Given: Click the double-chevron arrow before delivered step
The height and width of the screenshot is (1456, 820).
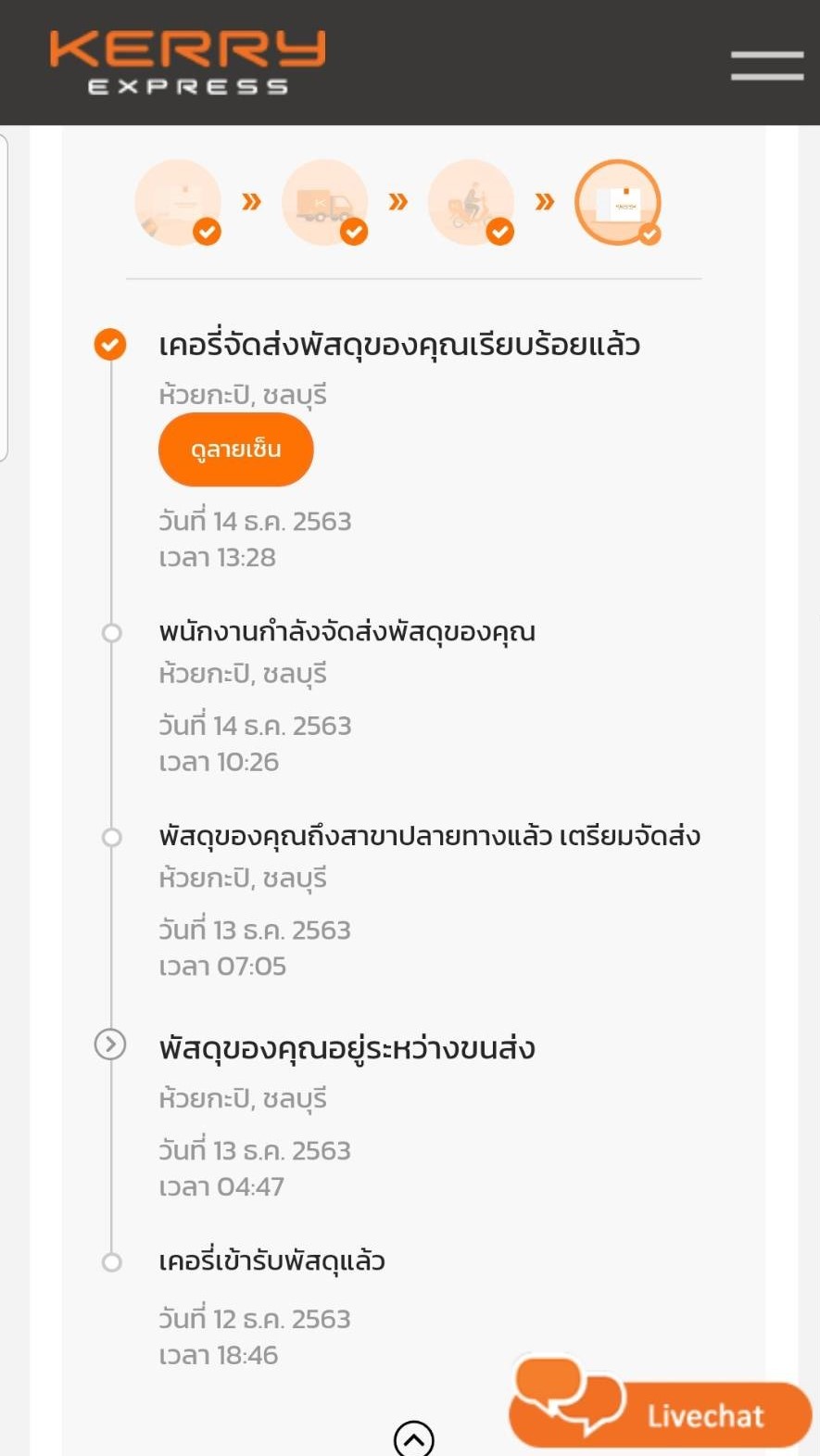Looking at the screenshot, I should tap(544, 201).
